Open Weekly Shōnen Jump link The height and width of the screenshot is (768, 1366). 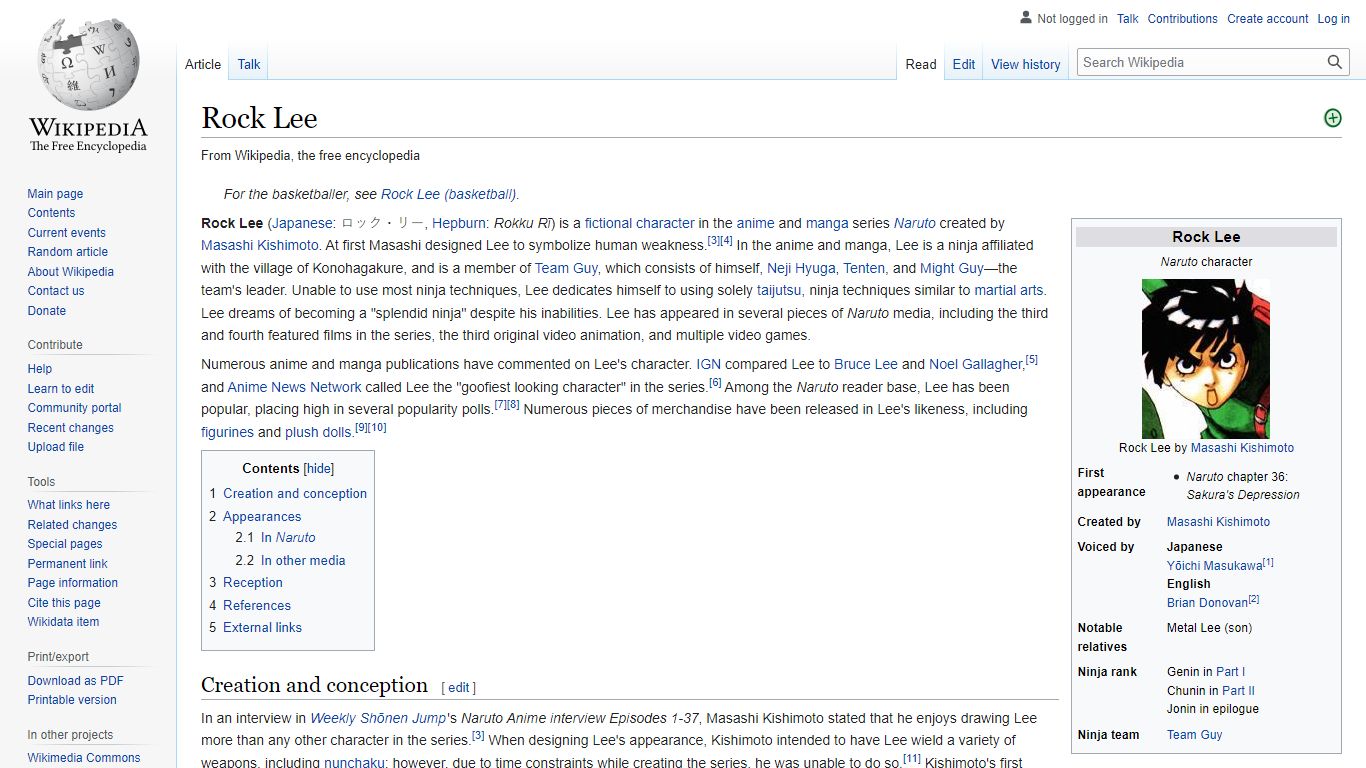(x=378, y=718)
